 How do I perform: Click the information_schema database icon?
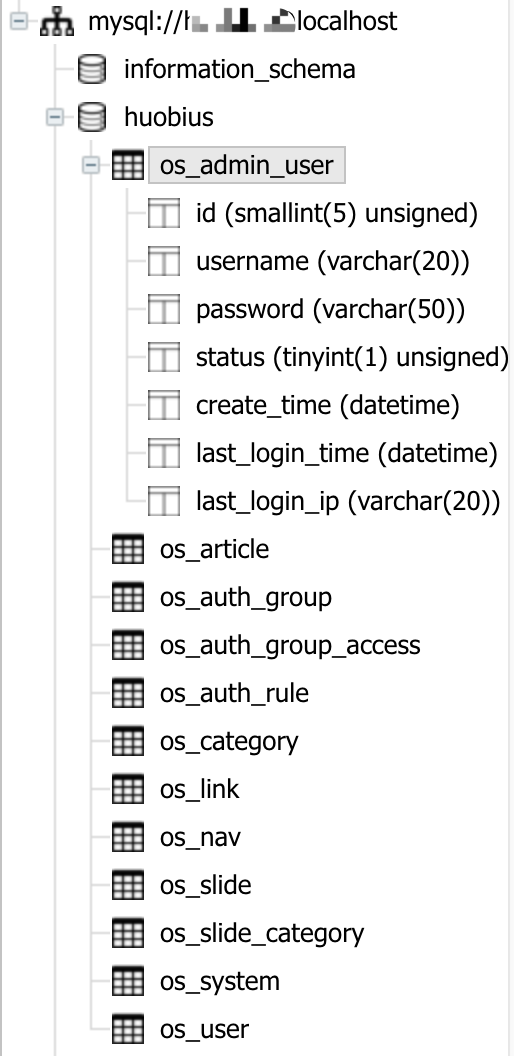point(92,69)
